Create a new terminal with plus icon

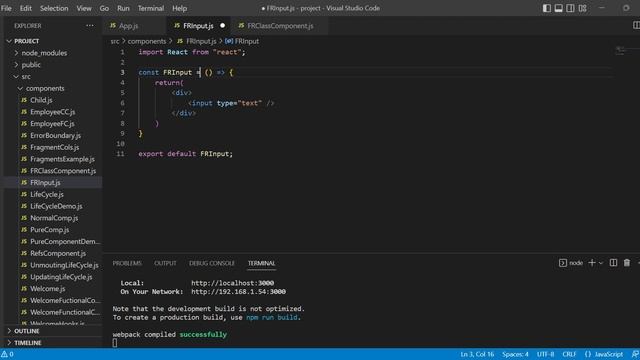pyautogui.click(x=592, y=263)
